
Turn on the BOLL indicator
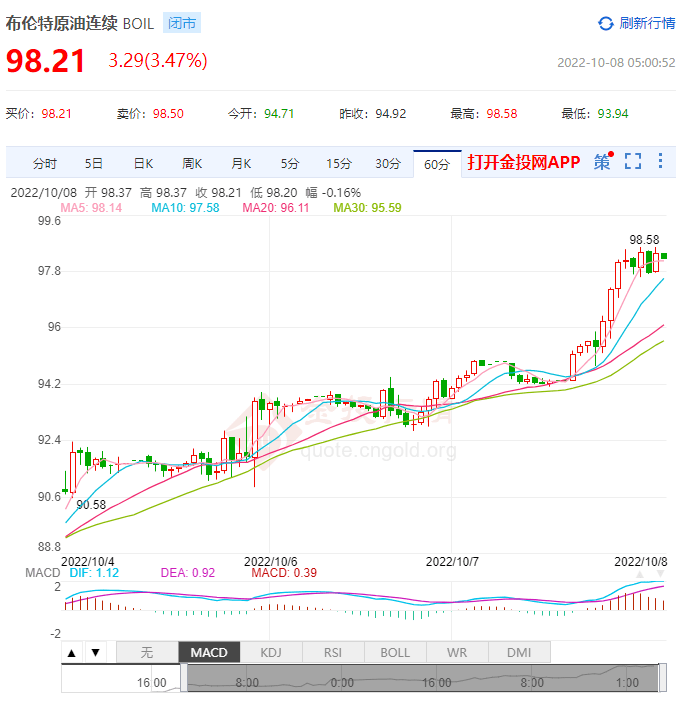point(395,653)
